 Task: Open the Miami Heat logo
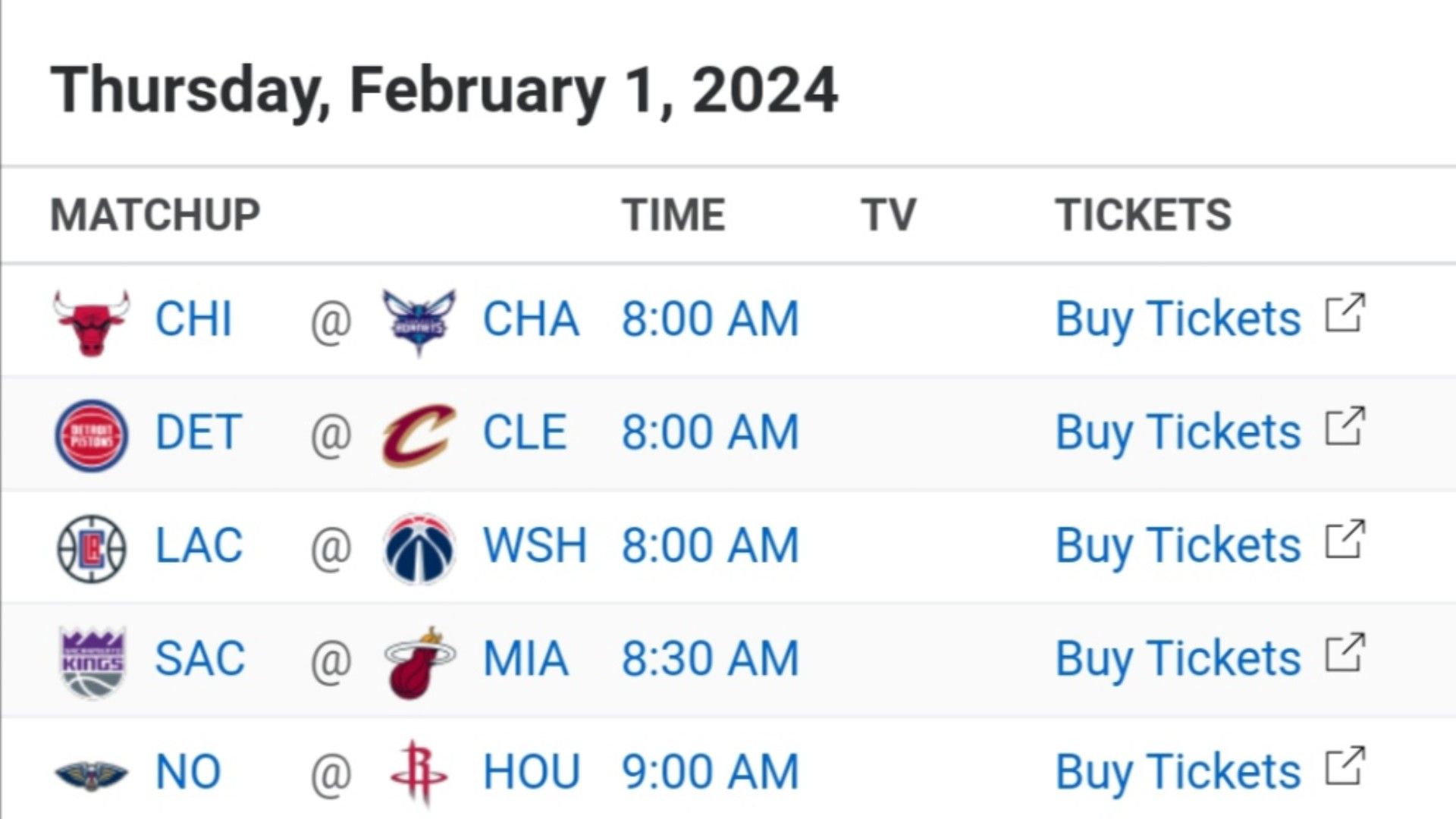[x=419, y=662]
